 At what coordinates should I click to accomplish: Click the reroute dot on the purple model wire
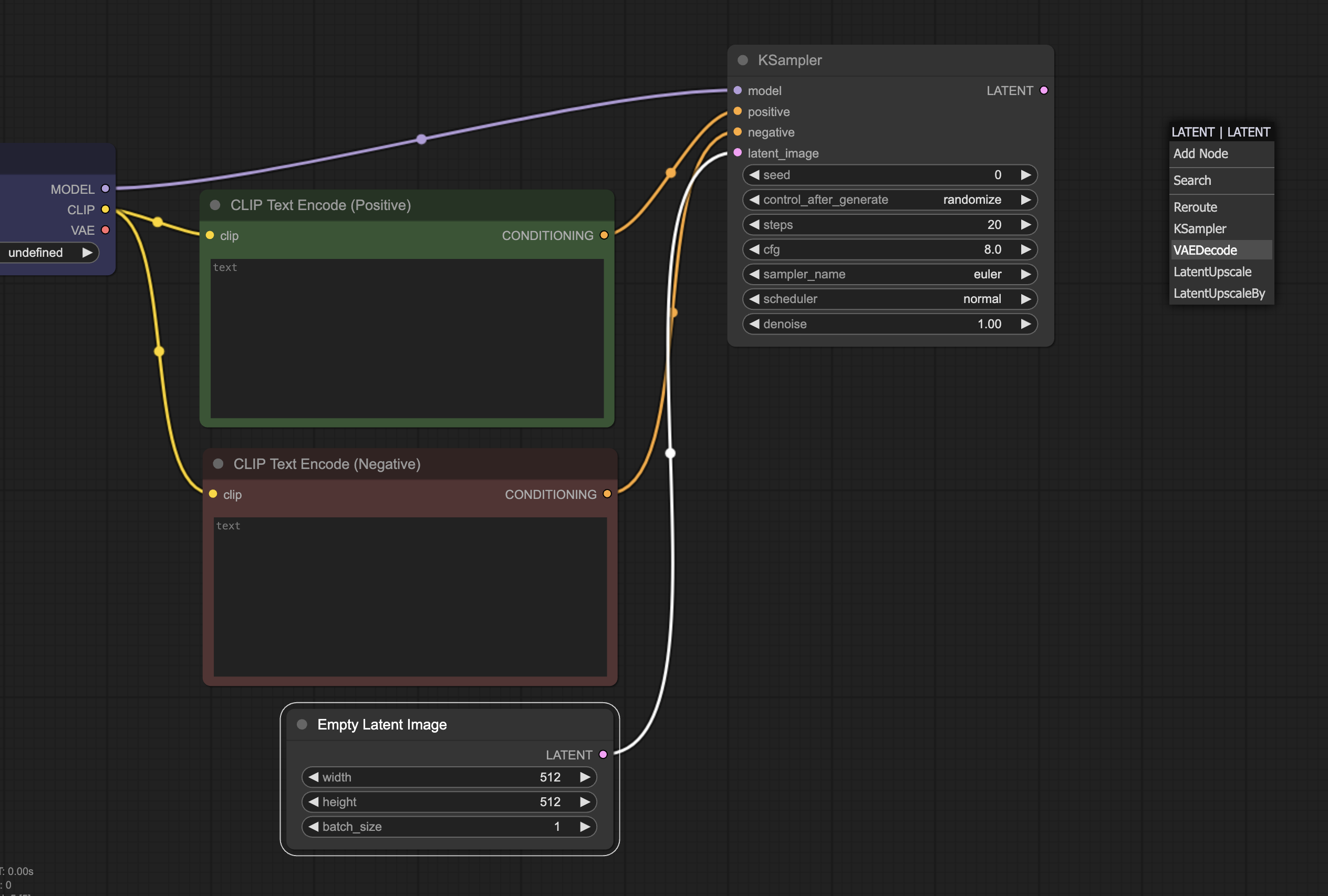tap(421, 139)
